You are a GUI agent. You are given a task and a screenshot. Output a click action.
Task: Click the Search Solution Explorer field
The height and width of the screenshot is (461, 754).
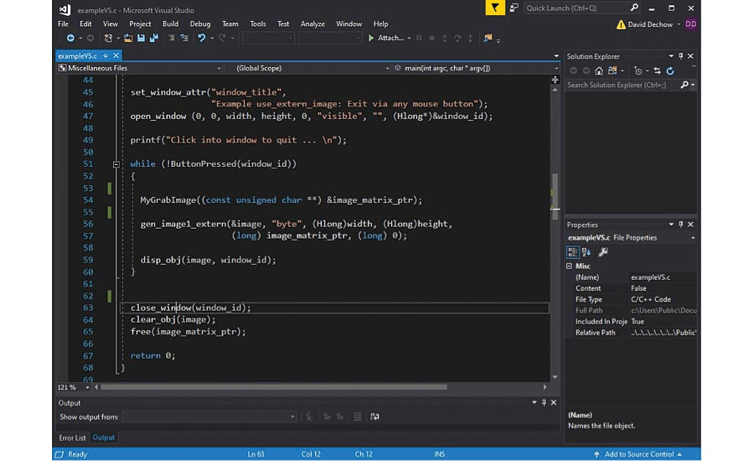pyautogui.click(x=623, y=85)
